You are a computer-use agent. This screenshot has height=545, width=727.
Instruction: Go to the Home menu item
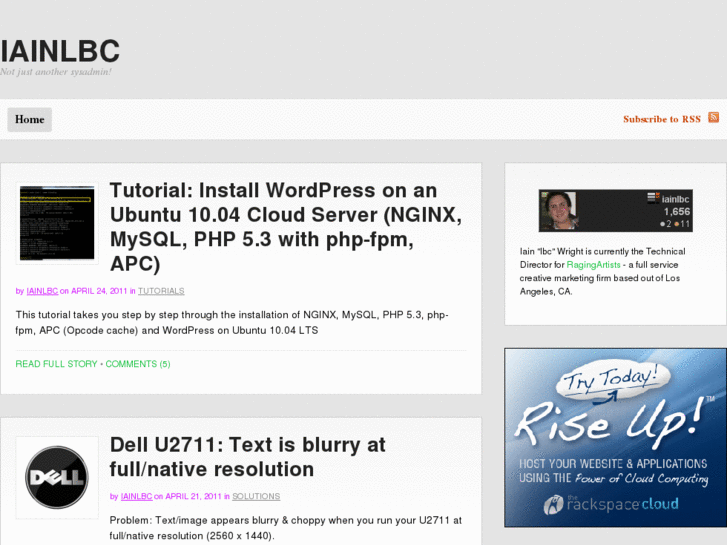point(30,119)
